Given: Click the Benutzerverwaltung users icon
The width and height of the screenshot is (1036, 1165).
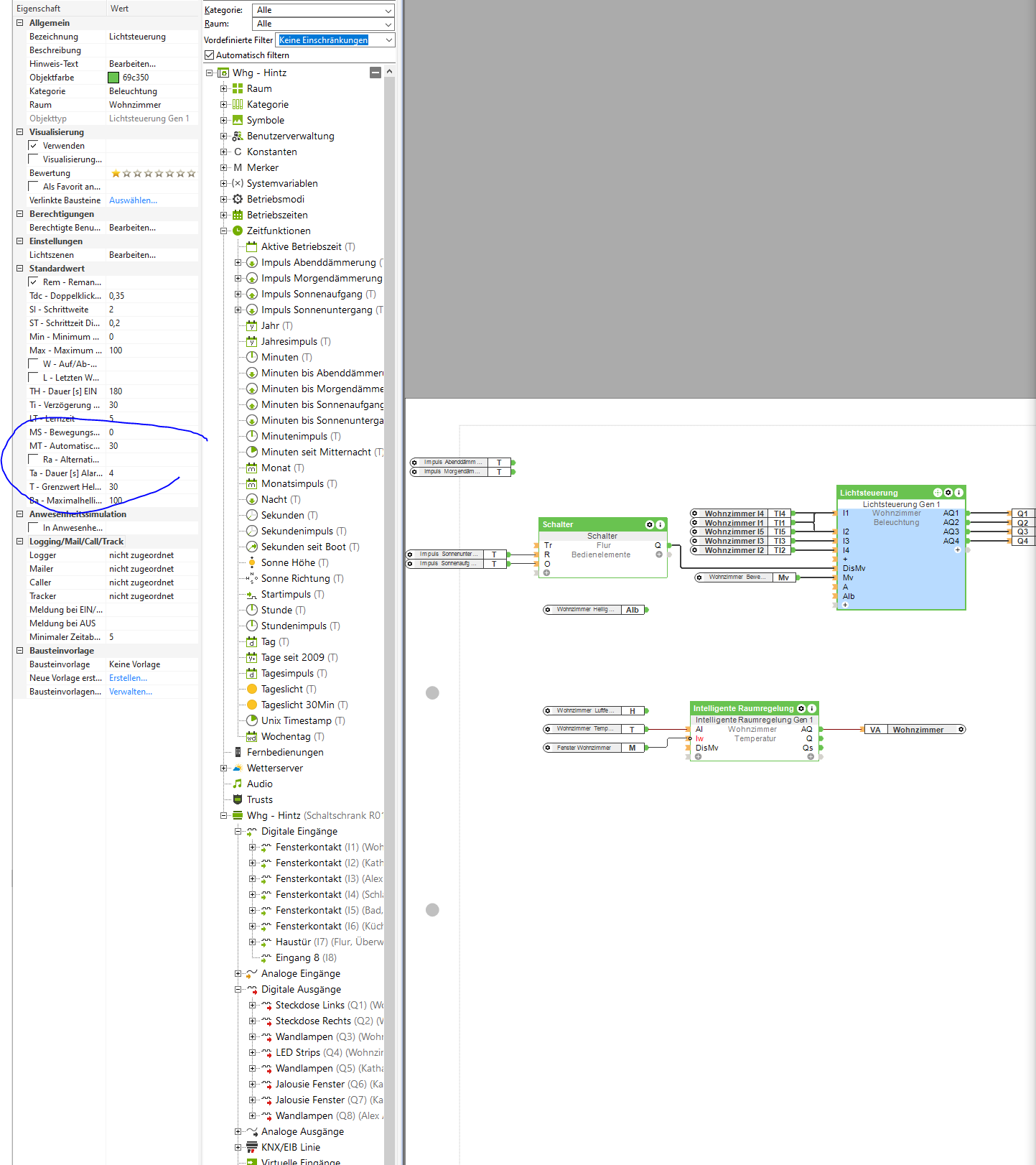Looking at the screenshot, I should (238, 136).
